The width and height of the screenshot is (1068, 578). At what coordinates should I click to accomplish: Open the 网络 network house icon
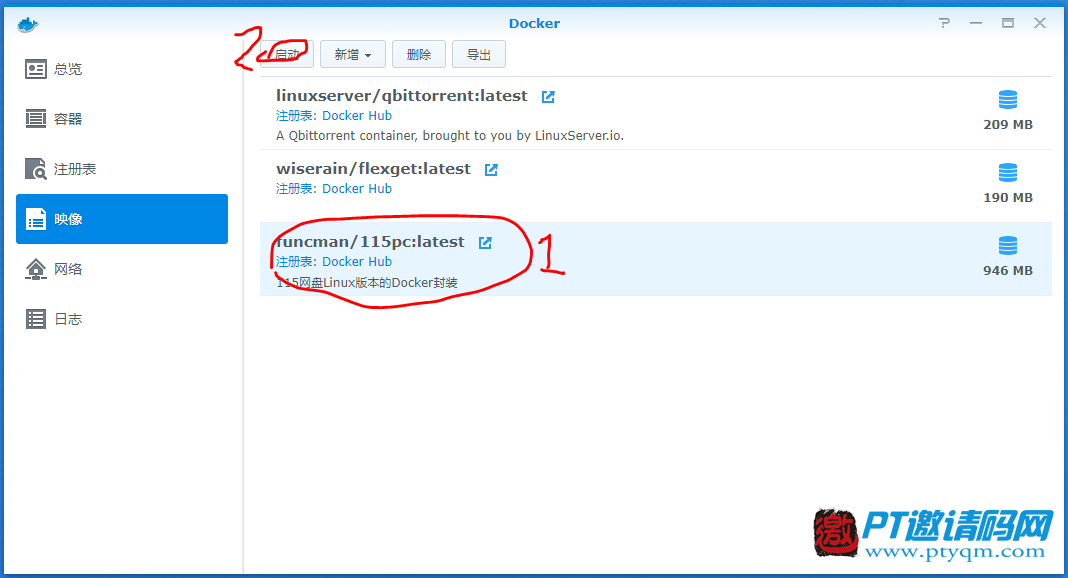pyautogui.click(x=35, y=269)
